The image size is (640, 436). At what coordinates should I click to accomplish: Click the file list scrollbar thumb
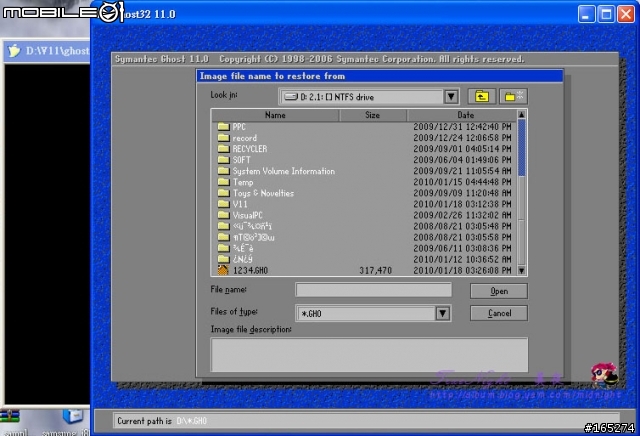pos(521,148)
